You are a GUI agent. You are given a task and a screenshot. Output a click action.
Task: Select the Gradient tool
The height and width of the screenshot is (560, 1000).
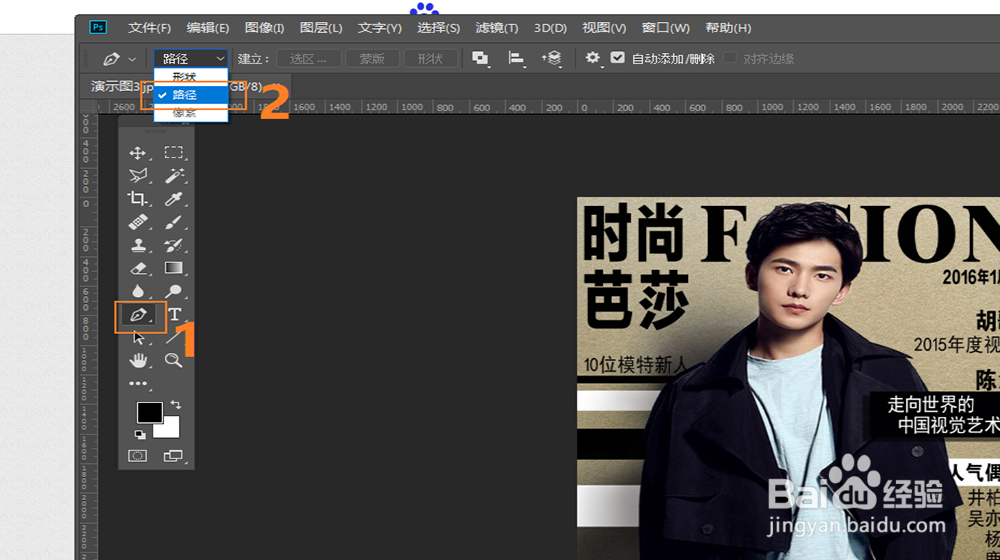tap(173, 268)
